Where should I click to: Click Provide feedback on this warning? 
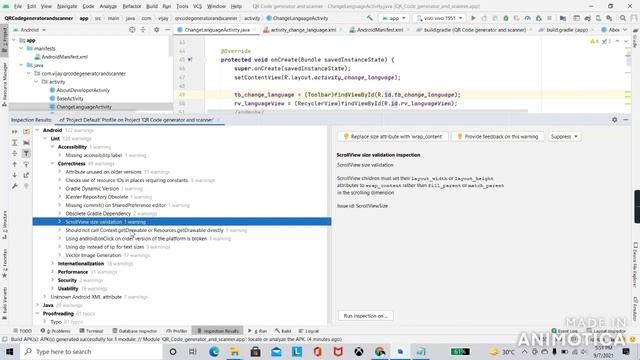coord(498,136)
